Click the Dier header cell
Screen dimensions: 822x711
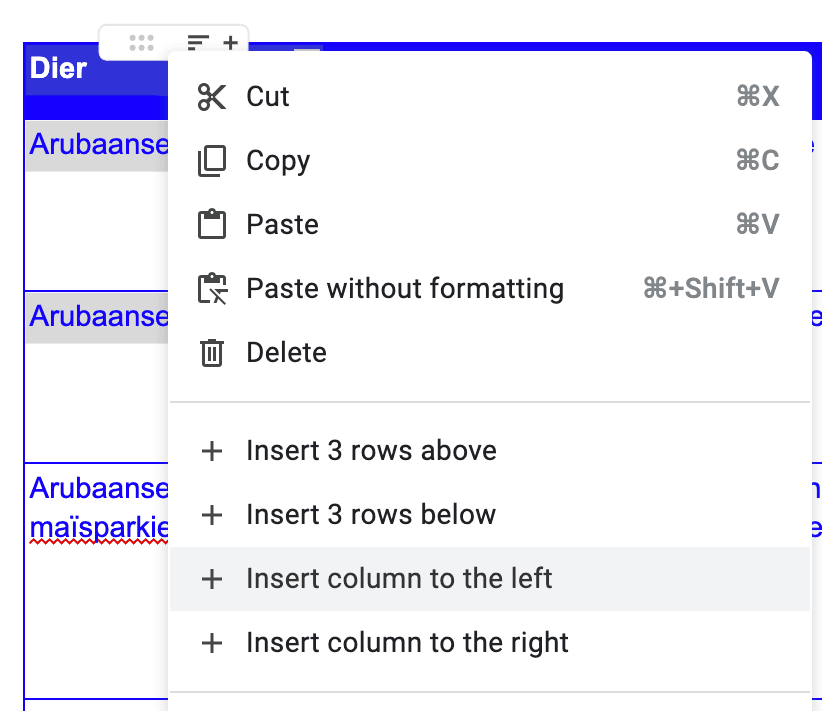tap(59, 69)
